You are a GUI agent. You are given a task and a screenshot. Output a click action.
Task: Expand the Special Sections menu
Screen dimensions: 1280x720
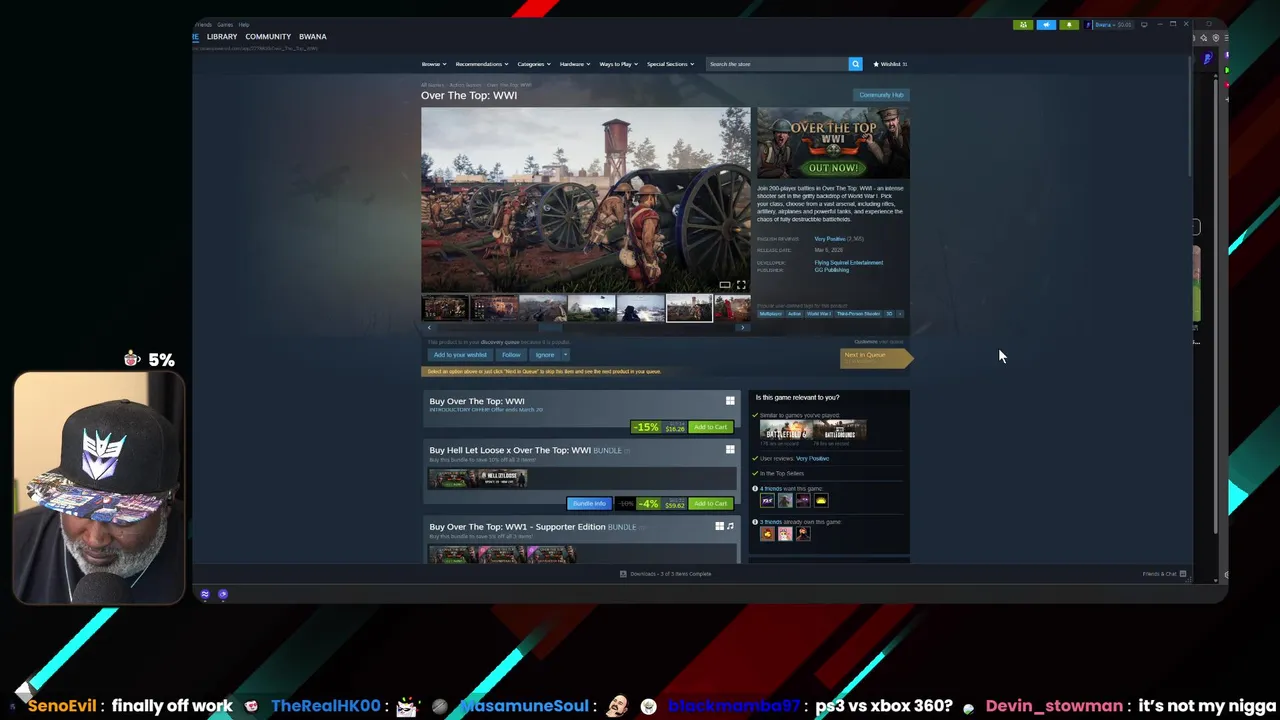[670, 64]
